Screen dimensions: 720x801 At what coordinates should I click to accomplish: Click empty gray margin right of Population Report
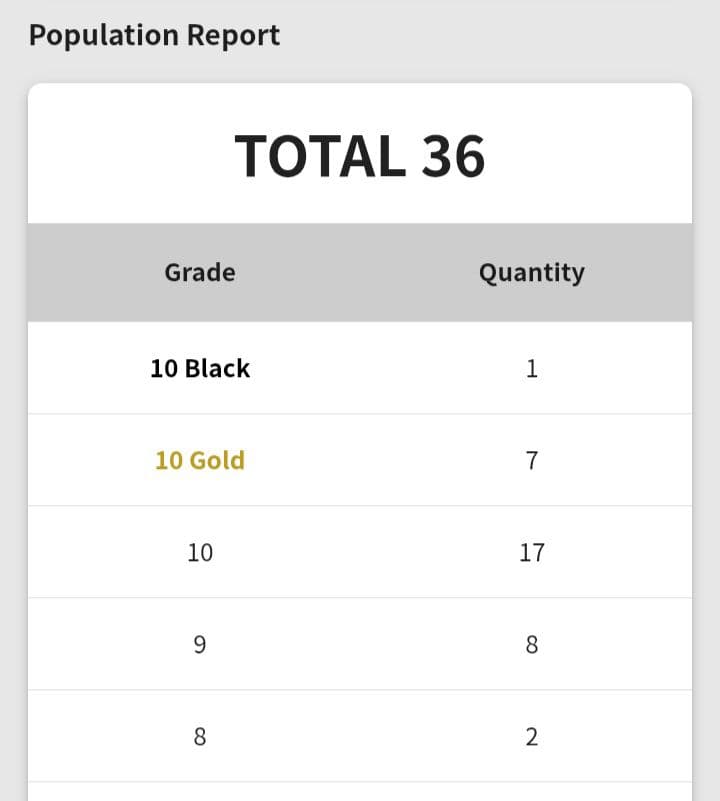point(500,36)
